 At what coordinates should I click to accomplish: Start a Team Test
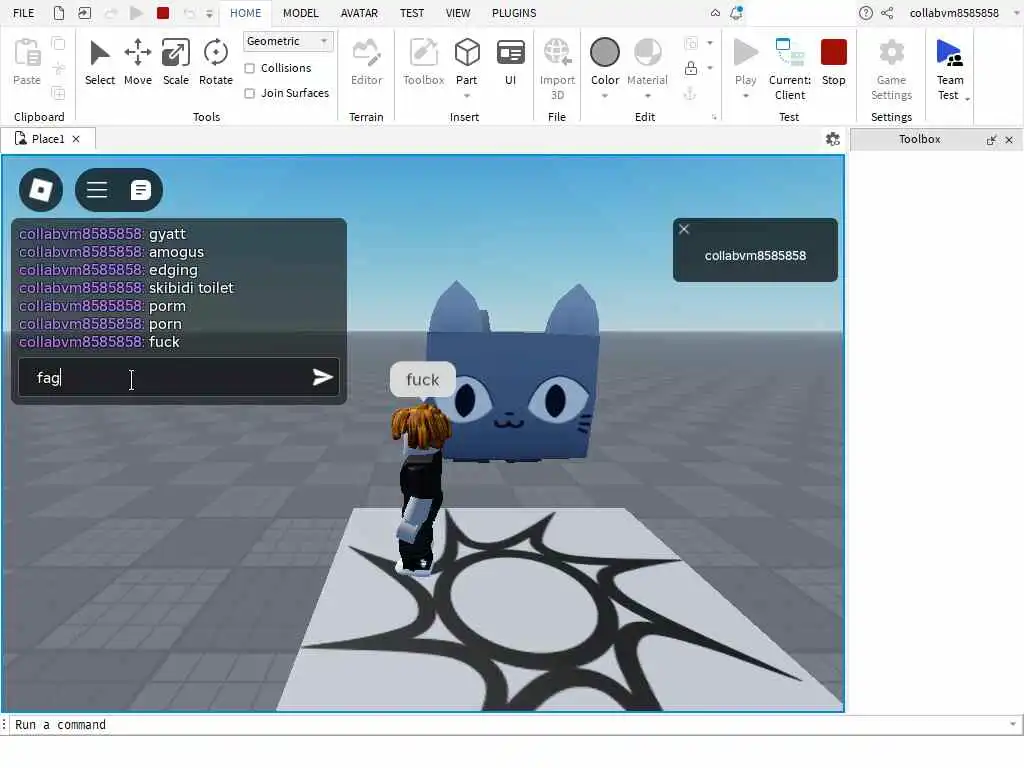pos(950,69)
